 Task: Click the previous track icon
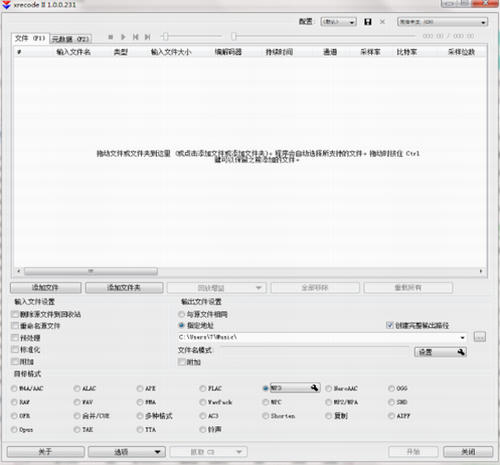[135, 37]
